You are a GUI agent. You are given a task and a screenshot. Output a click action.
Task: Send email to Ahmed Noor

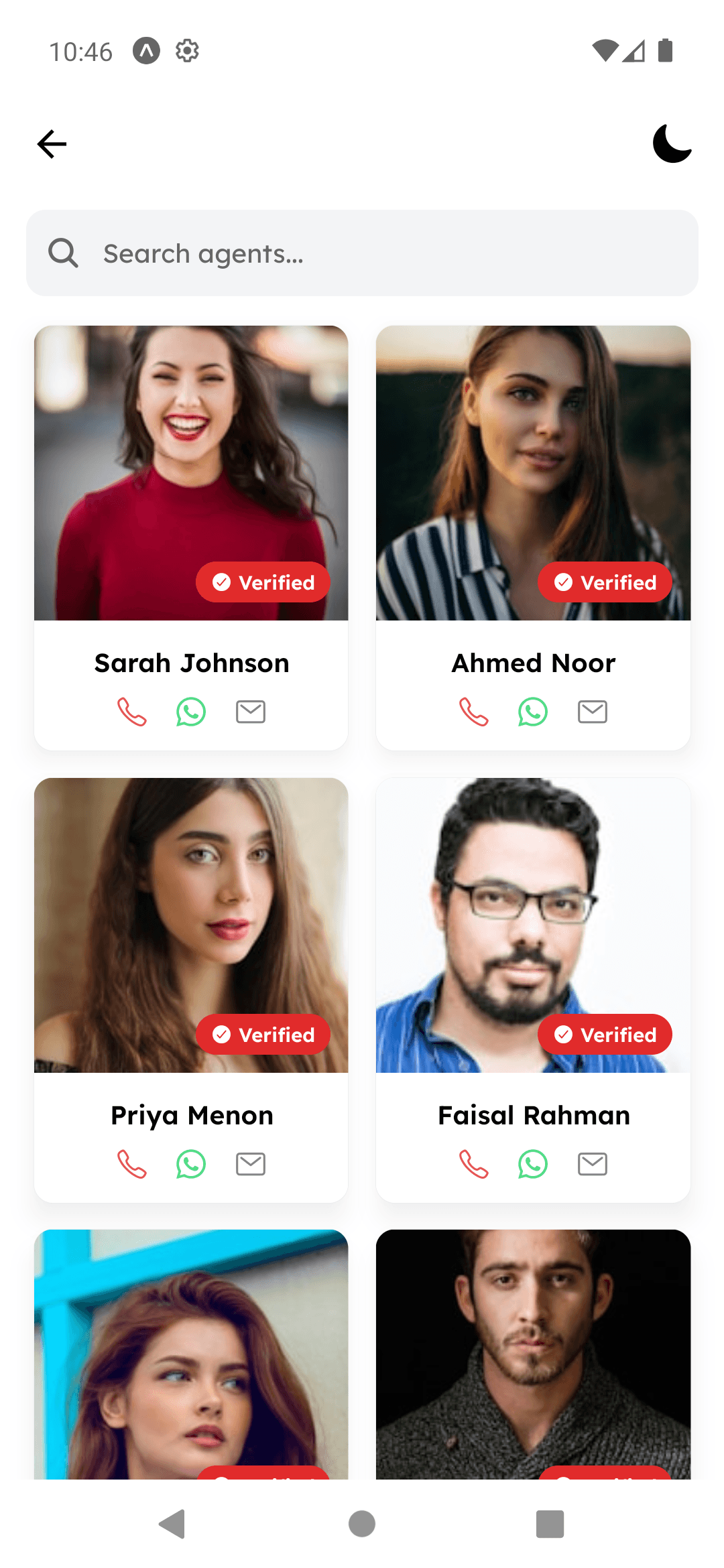(593, 712)
